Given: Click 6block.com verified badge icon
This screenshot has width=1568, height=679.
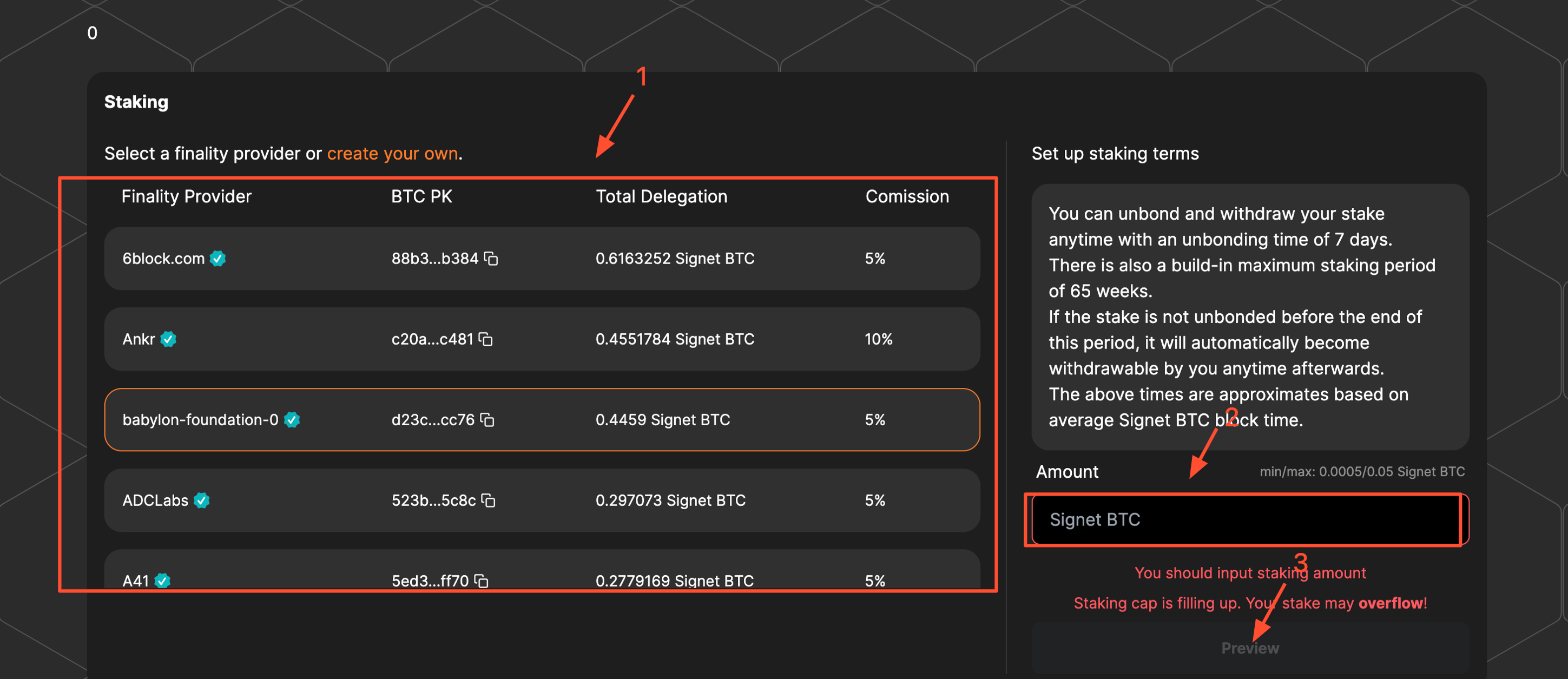Looking at the screenshot, I should click(x=218, y=259).
